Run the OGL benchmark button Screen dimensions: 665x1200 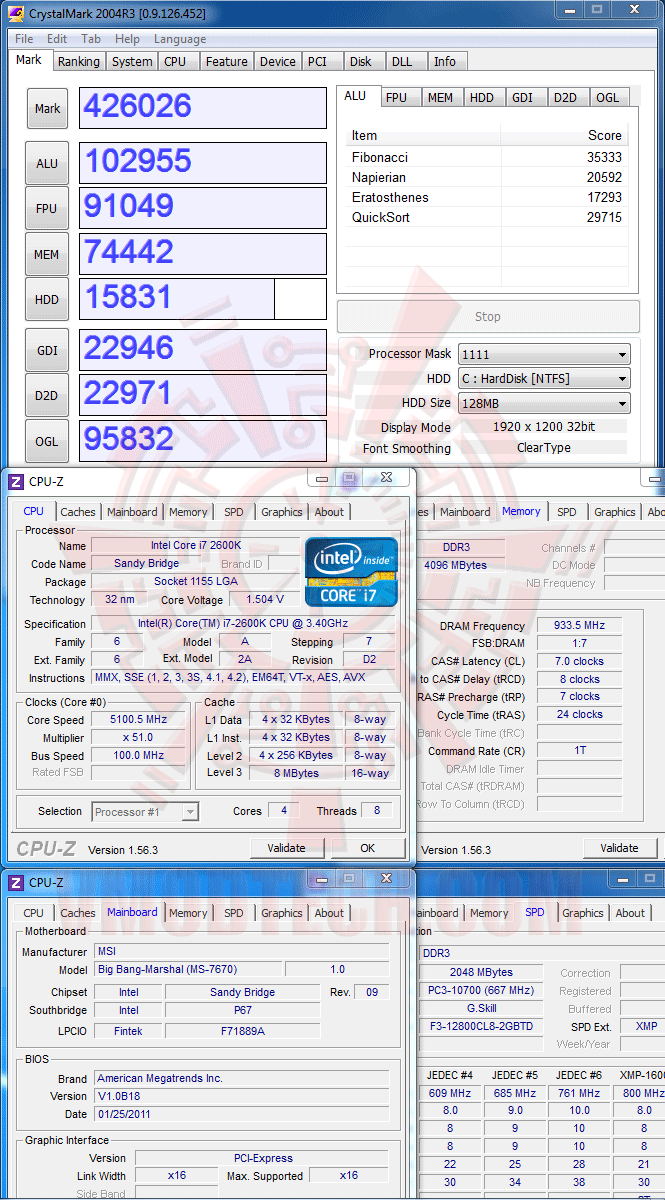click(47, 440)
